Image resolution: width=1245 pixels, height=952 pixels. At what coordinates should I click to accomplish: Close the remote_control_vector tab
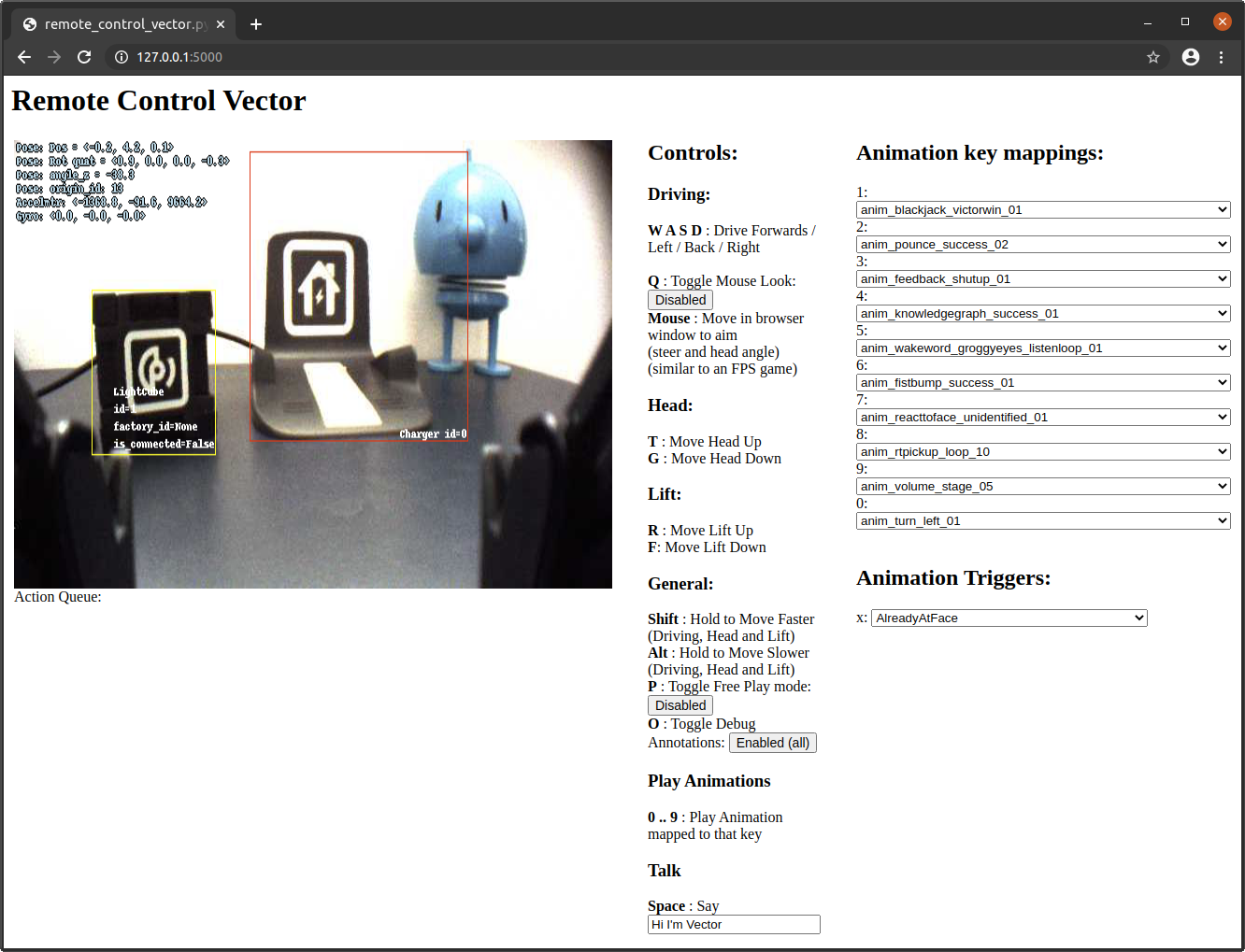click(x=221, y=24)
